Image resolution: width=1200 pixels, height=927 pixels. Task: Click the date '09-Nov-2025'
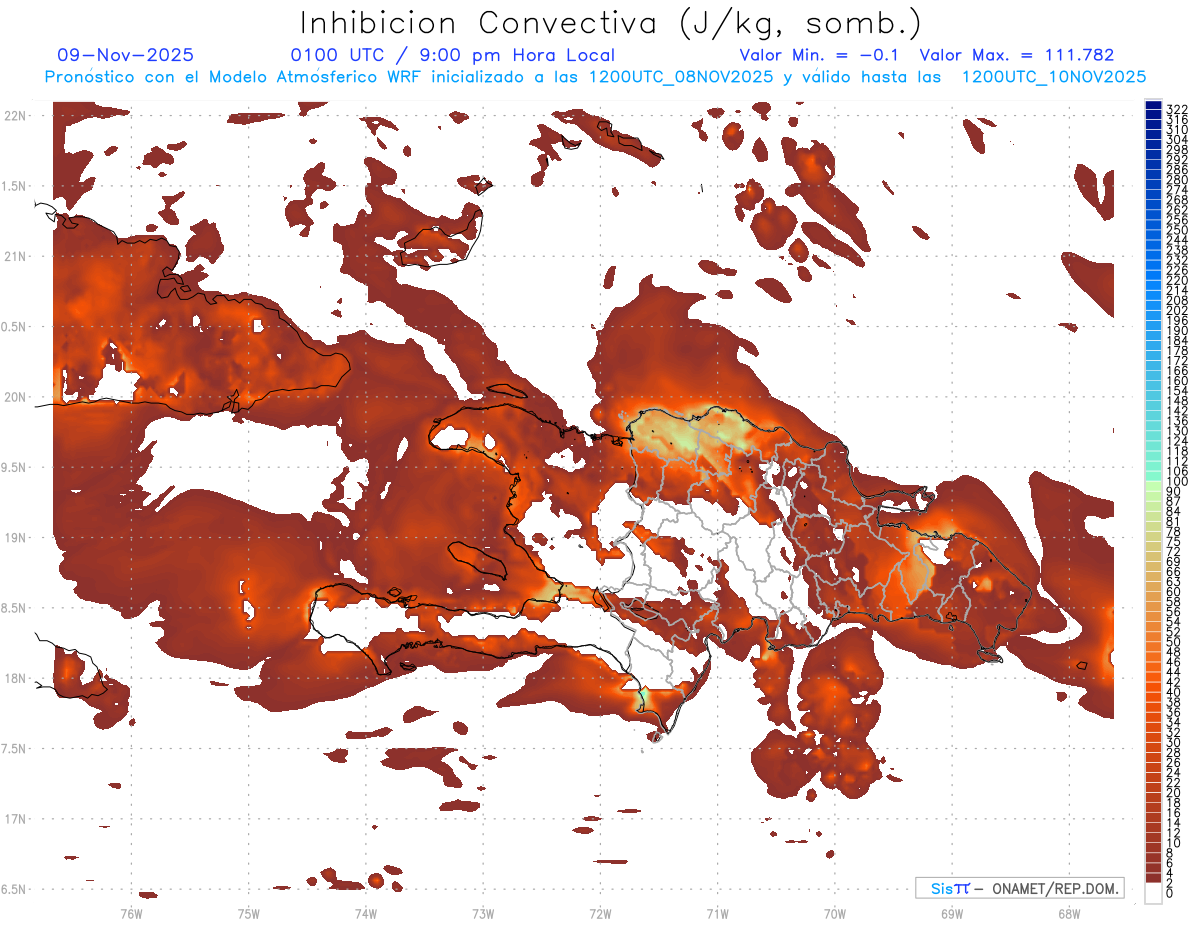(x=126, y=55)
